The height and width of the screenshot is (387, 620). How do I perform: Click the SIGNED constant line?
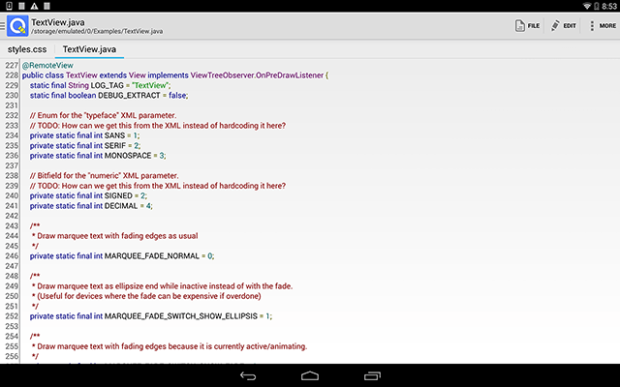pyautogui.click(x=88, y=196)
